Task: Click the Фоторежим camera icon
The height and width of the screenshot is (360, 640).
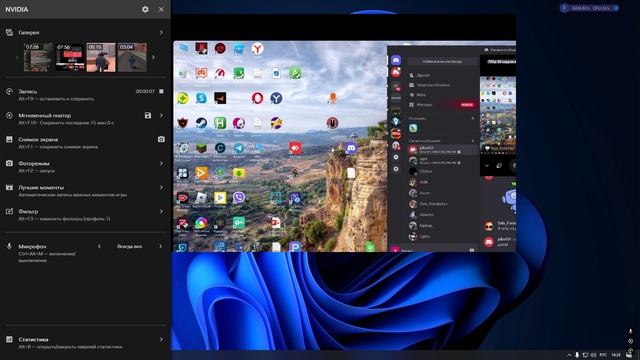Action: pyautogui.click(x=9, y=163)
